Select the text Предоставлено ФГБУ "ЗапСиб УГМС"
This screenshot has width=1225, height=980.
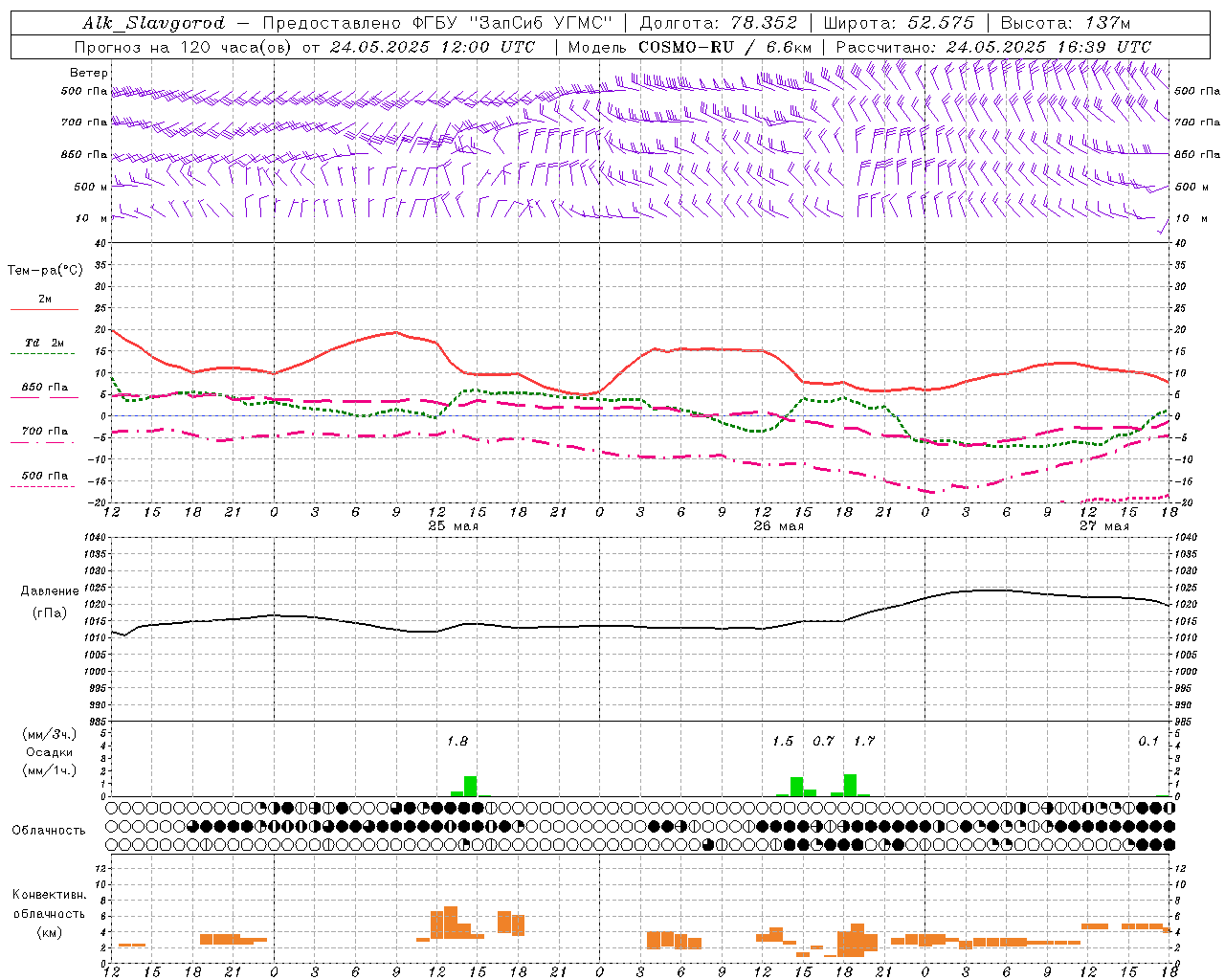437,23
